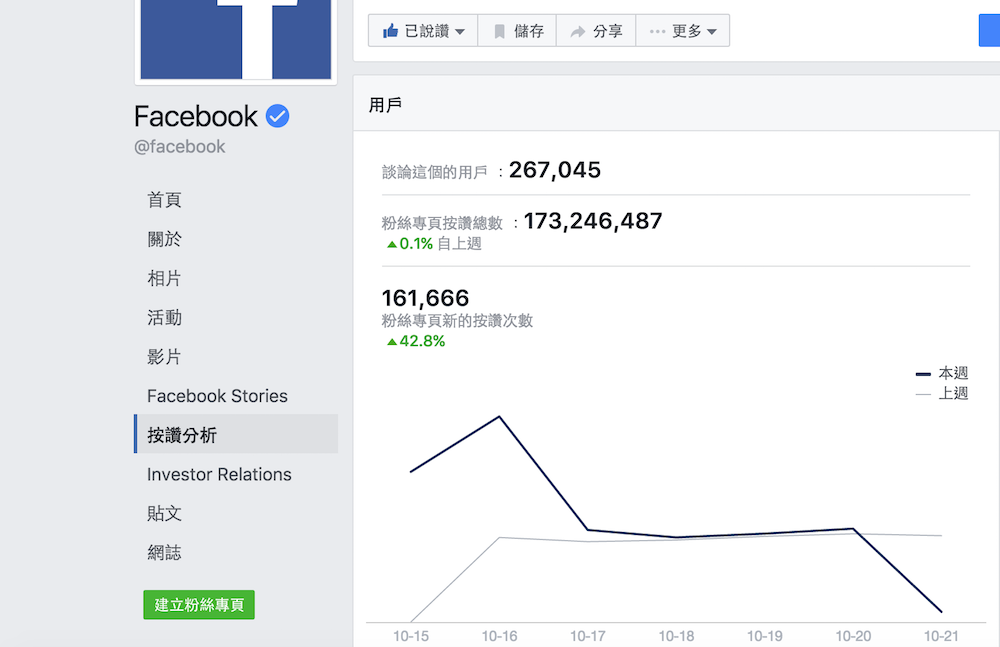Click the 用戶 panel header
Screen dimensions: 1000x647
[x=677, y=104]
